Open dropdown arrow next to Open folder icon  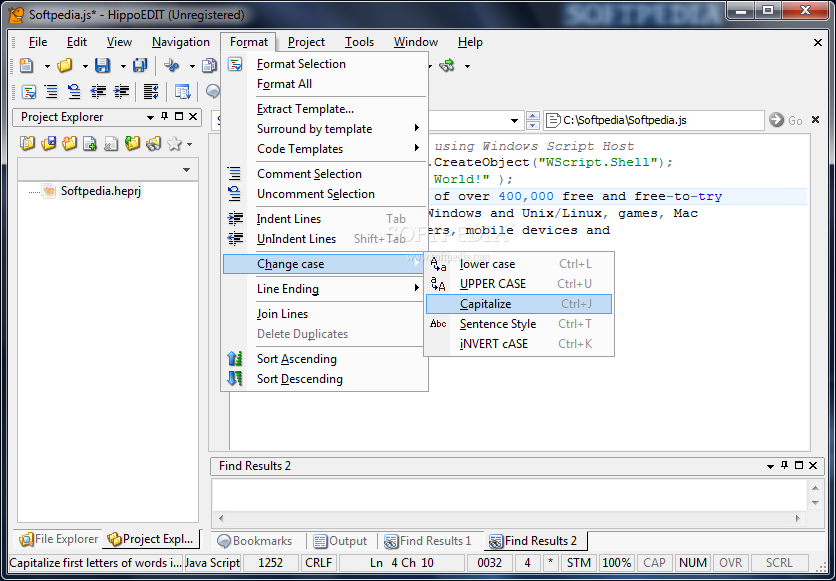(85, 67)
